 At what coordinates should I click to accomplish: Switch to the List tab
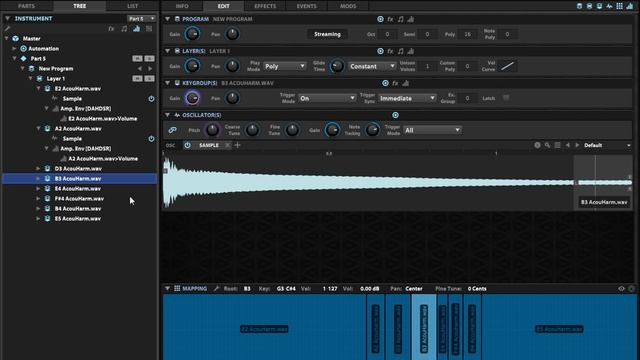pyautogui.click(x=133, y=6)
